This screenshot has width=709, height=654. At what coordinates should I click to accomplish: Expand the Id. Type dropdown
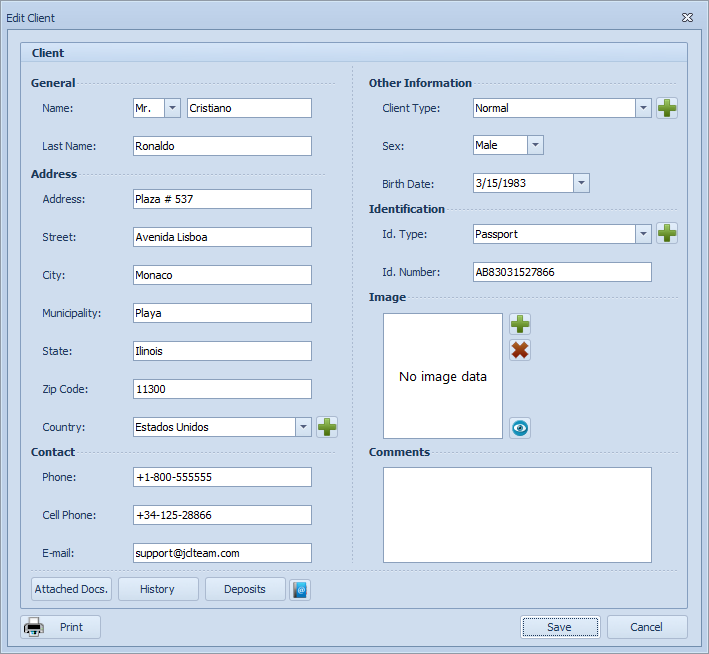[644, 234]
